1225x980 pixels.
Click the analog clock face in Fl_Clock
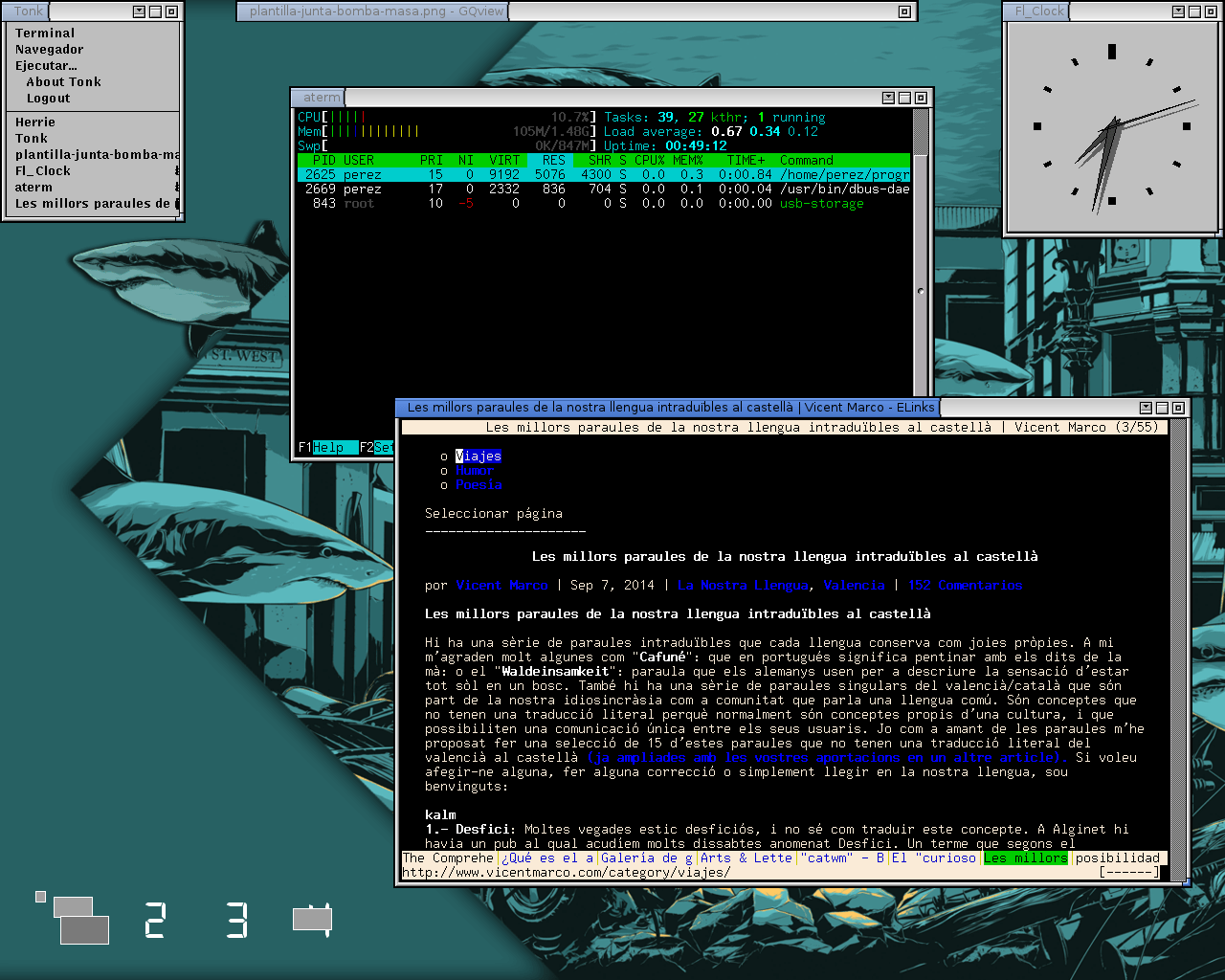[1111, 126]
